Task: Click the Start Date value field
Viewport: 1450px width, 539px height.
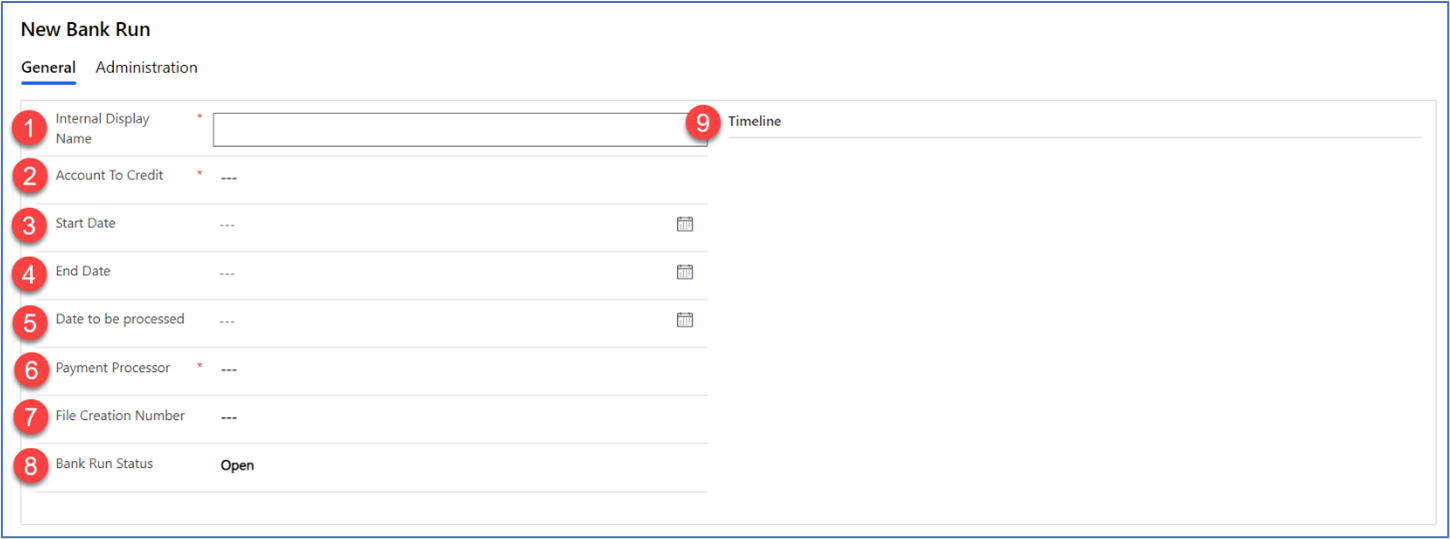Action: point(440,225)
